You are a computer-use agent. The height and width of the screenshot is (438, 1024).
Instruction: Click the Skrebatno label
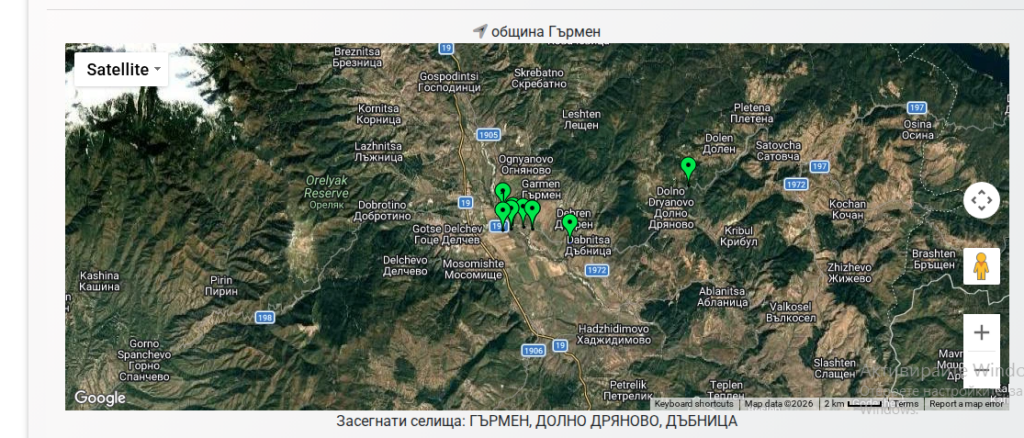(x=539, y=78)
